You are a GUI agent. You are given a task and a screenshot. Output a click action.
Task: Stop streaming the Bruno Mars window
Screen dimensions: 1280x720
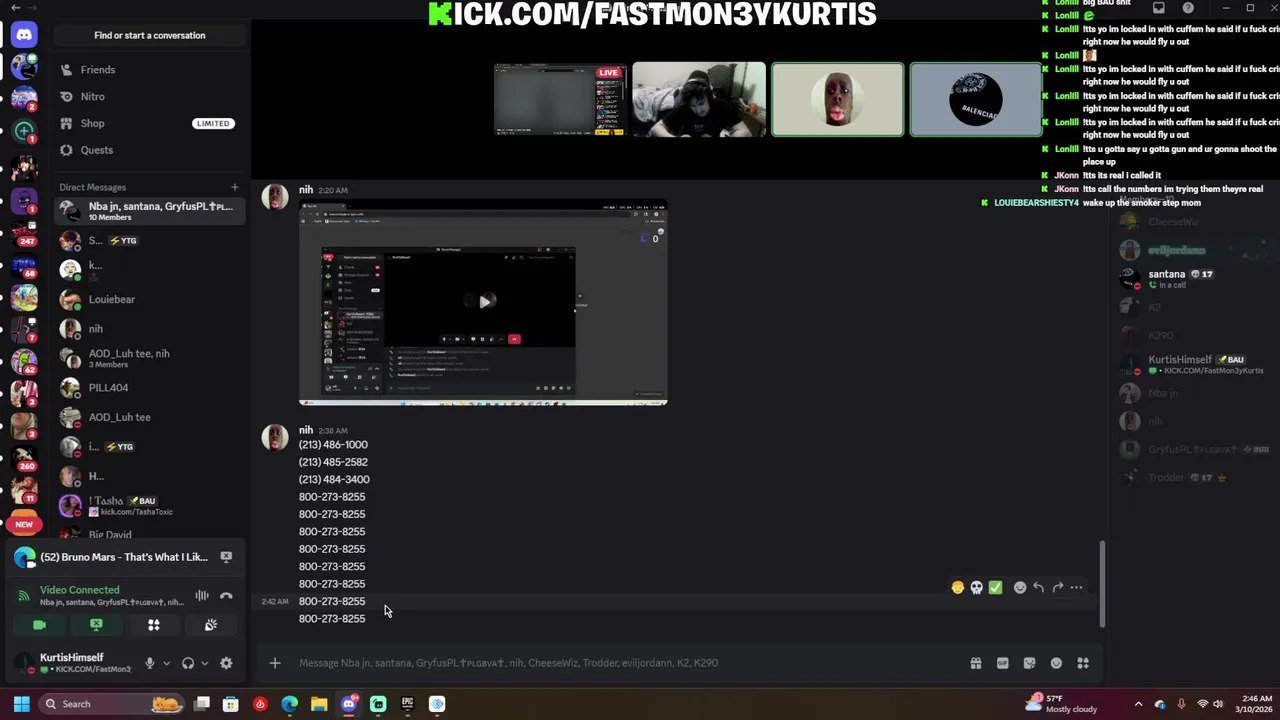(x=226, y=557)
